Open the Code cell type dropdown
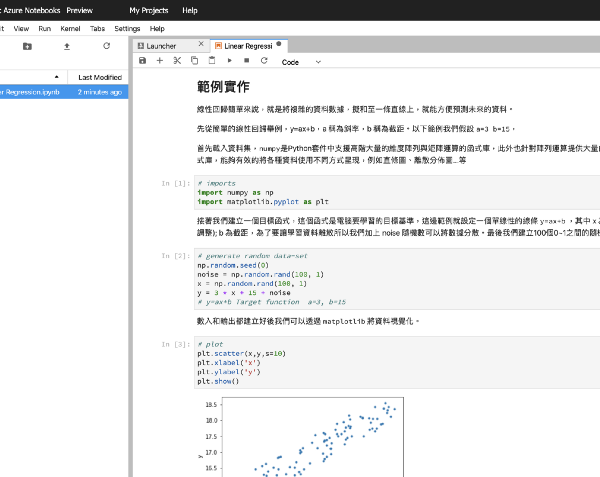The height and width of the screenshot is (477, 600). tap(302, 61)
